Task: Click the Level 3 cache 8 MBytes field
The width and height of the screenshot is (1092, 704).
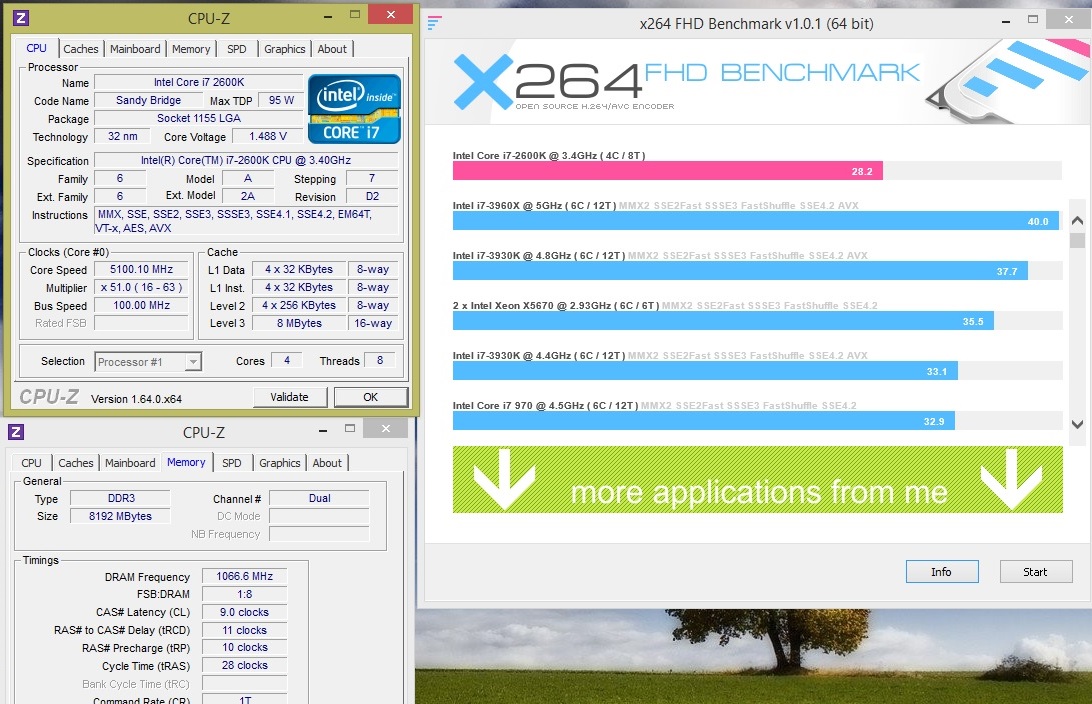Action: [x=299, y=323]
